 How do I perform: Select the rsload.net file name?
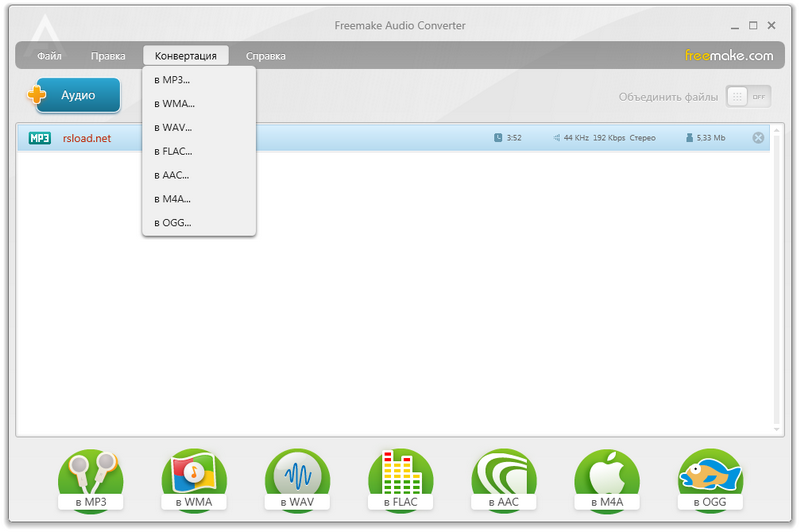87,138
